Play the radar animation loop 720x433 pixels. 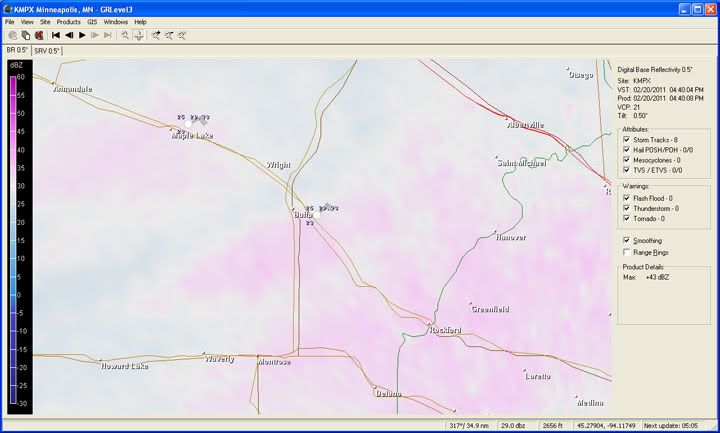pos(82,35)
